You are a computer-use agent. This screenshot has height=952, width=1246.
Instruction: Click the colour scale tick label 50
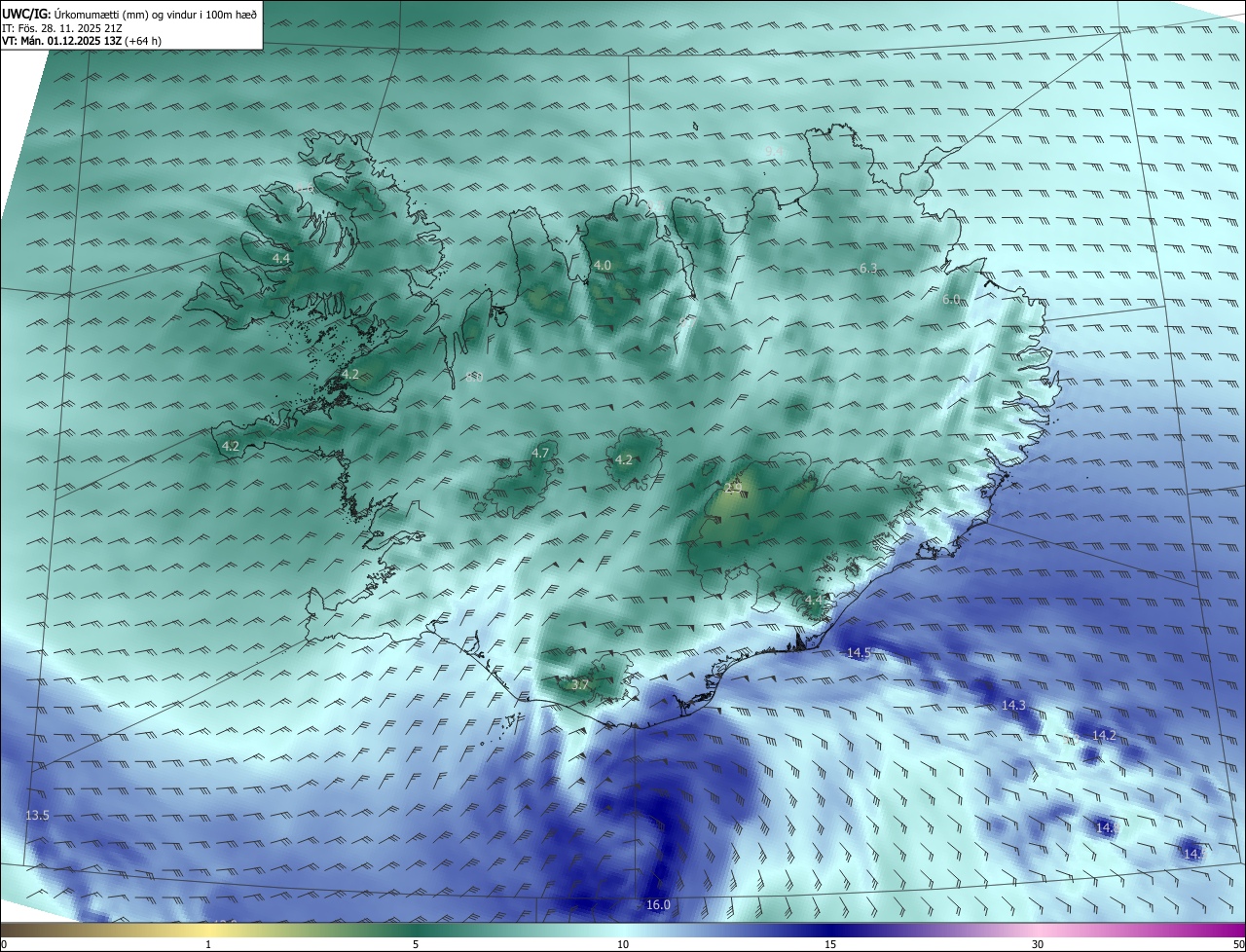tap(1238, 944)
